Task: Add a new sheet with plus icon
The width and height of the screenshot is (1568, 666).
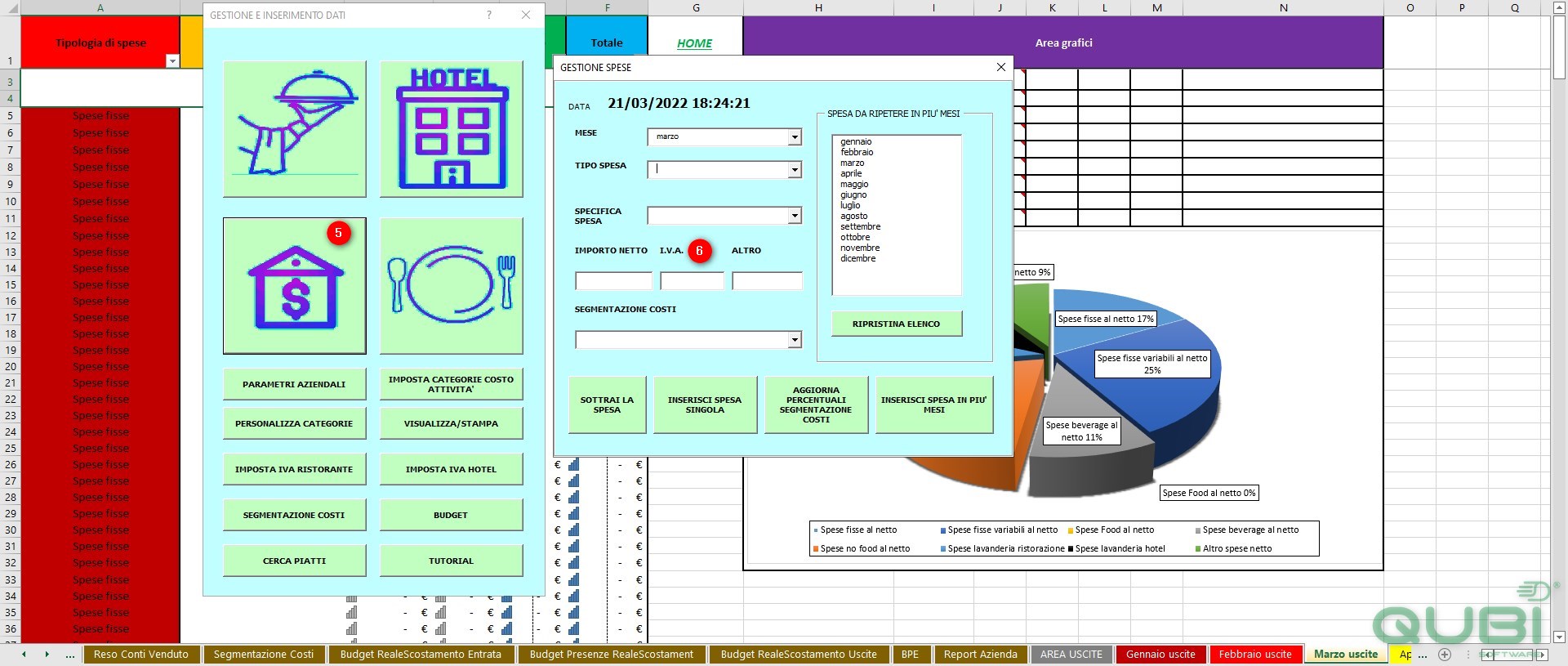Action: 1445,655
